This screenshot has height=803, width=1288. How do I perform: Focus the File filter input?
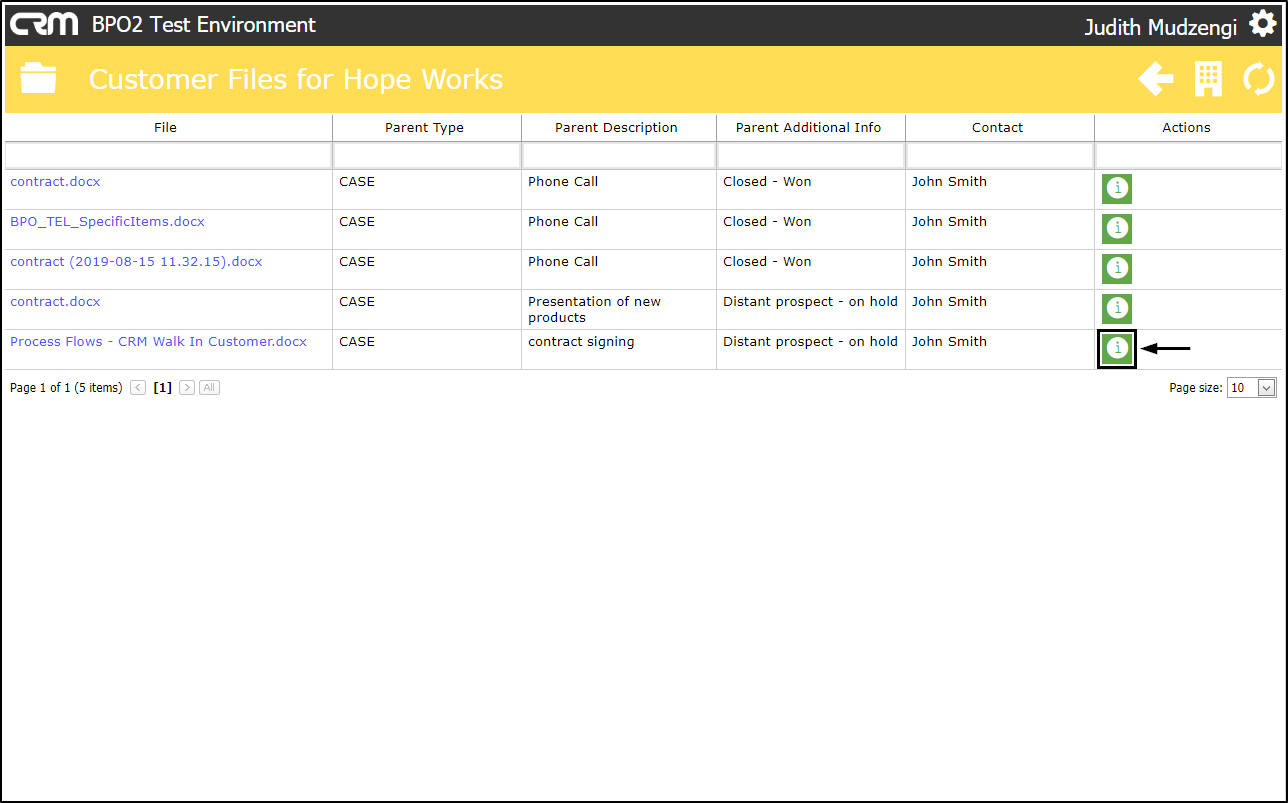point(168,155)
